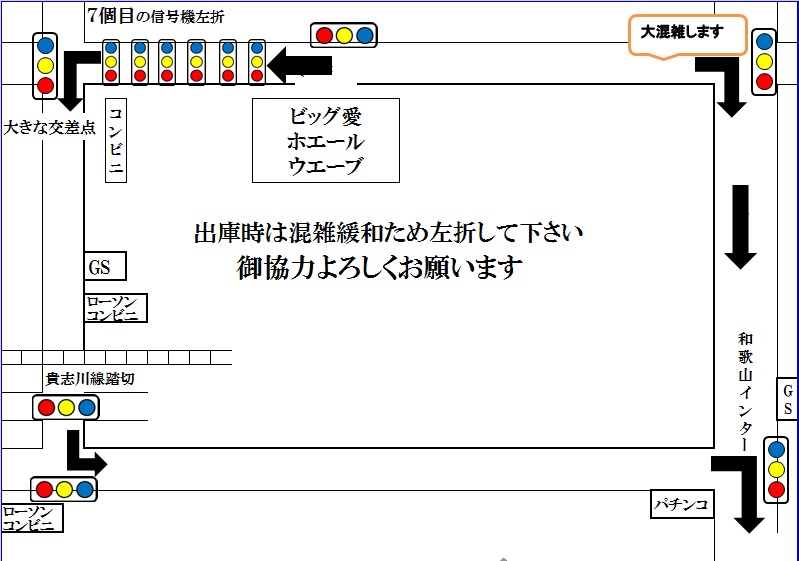This screenshot has width=799, height=561.
Task: Click the turning arrow next to the パチンコ box
Action: 737,494
